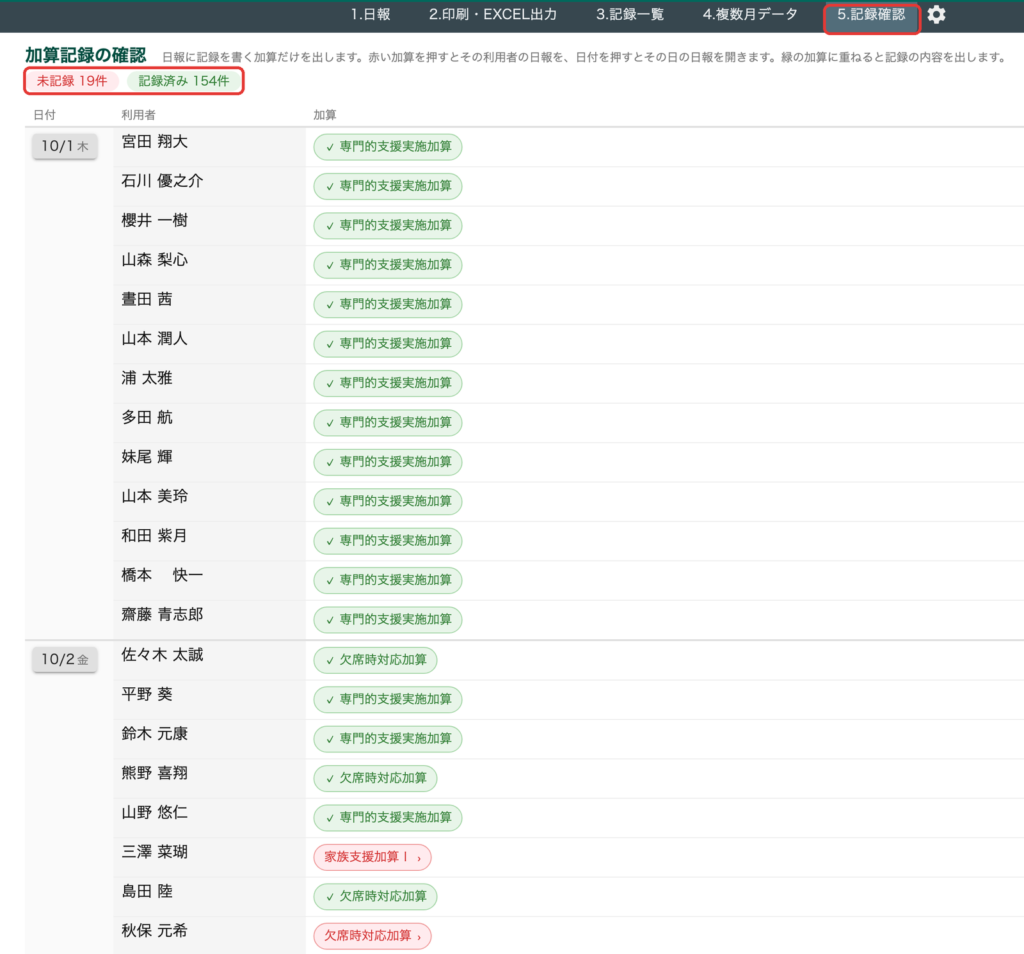Click the user name 秋保 元希
The image size is (1024, 954).
155,930
